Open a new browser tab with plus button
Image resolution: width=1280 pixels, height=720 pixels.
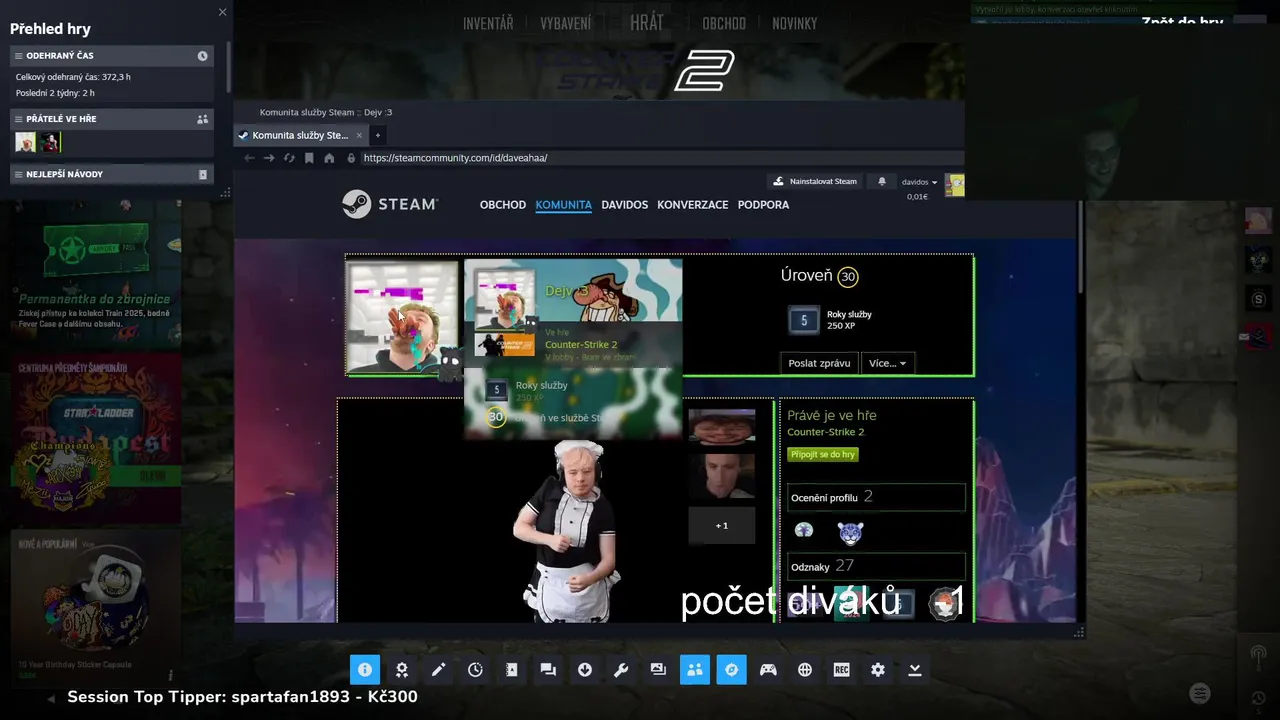377,135
